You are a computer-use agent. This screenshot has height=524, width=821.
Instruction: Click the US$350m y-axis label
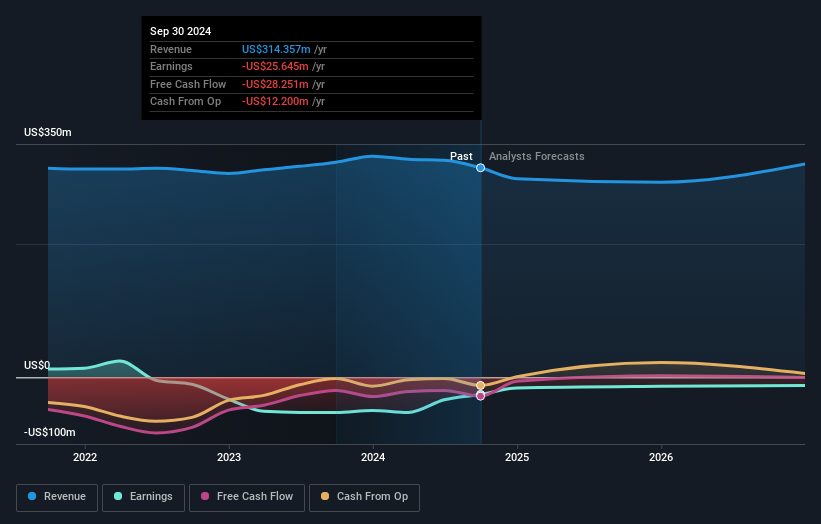48,132
